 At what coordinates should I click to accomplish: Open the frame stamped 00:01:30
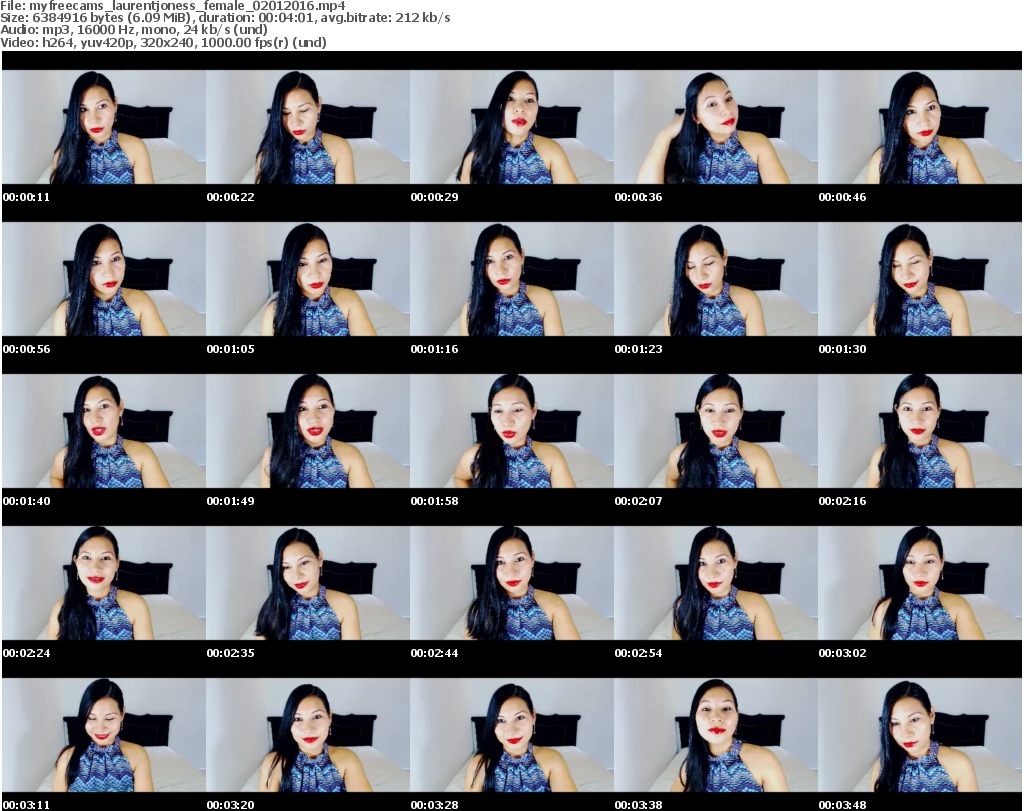coord(920,279)
